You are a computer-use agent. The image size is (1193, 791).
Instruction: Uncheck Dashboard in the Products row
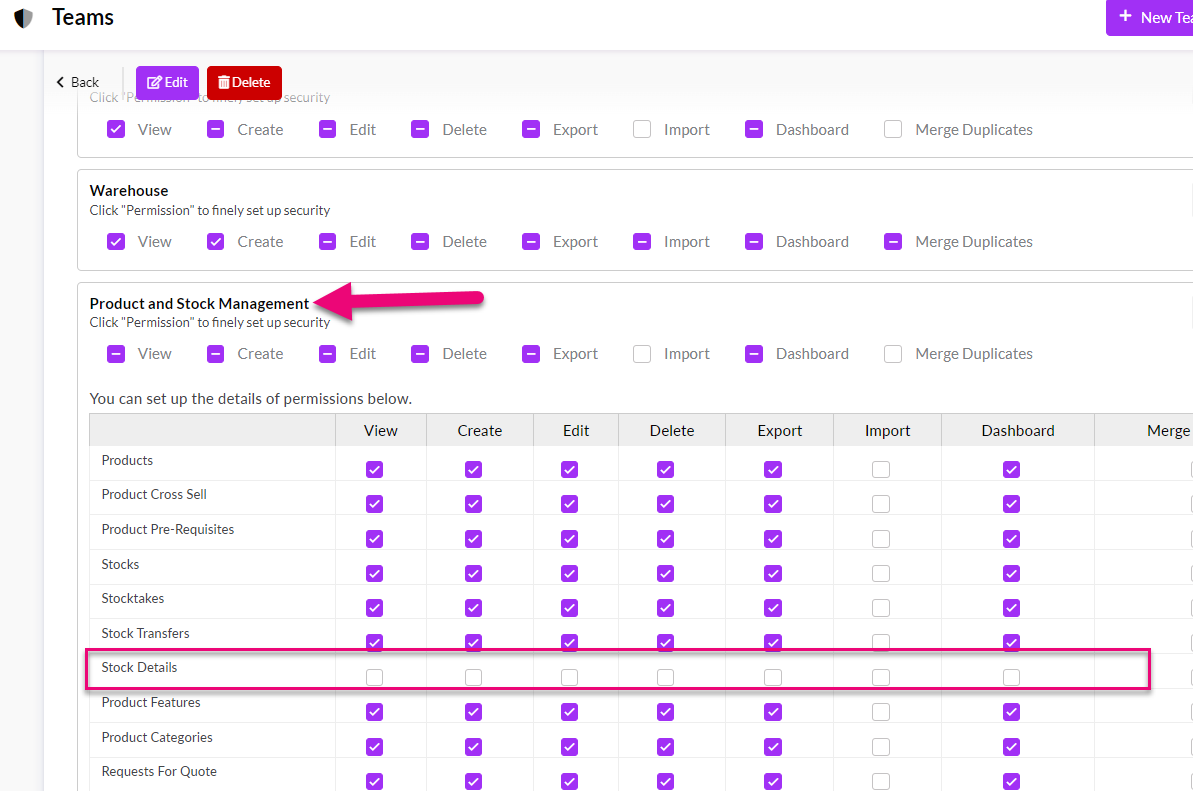click(1011, 469)
